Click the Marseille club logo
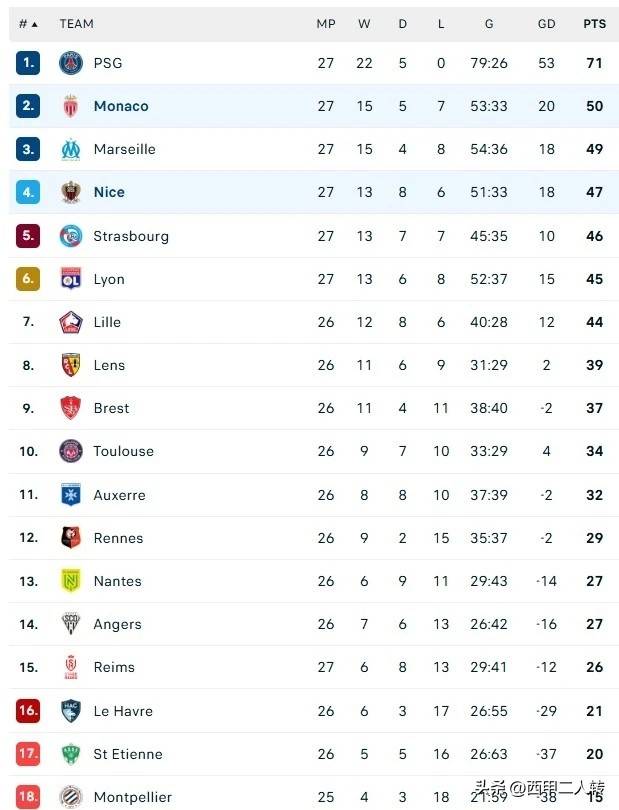The height and width of the screenshot is (810, 619). click(x=70, y=149)
